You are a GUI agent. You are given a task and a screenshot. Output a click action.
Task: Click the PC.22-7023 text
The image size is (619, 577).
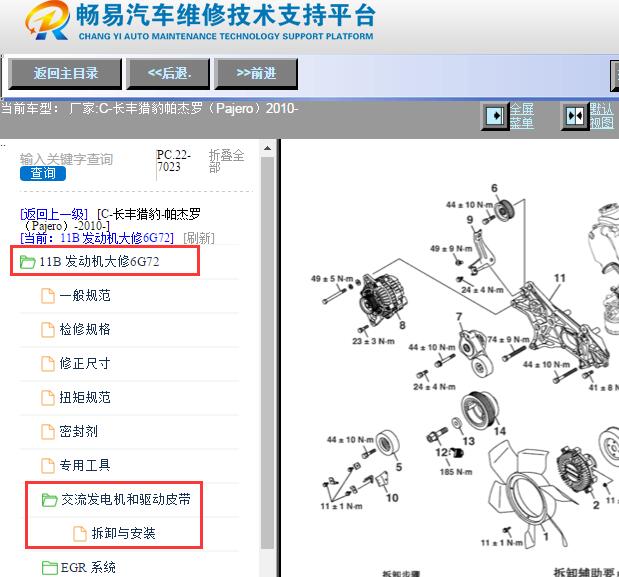(x=173, y=161)
